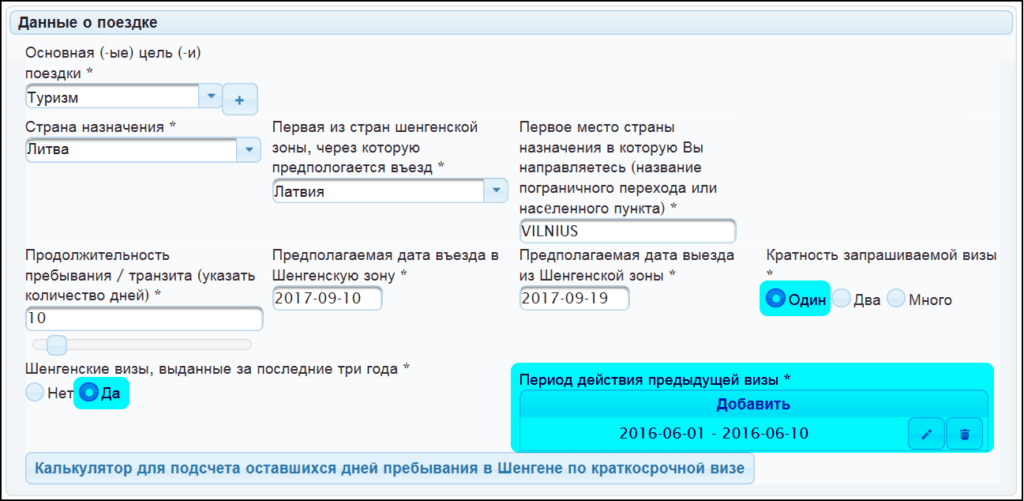Click the 'Добавить' button for previous visa
The height and width of the screenshot is (501, 1024).
[753, 404]
